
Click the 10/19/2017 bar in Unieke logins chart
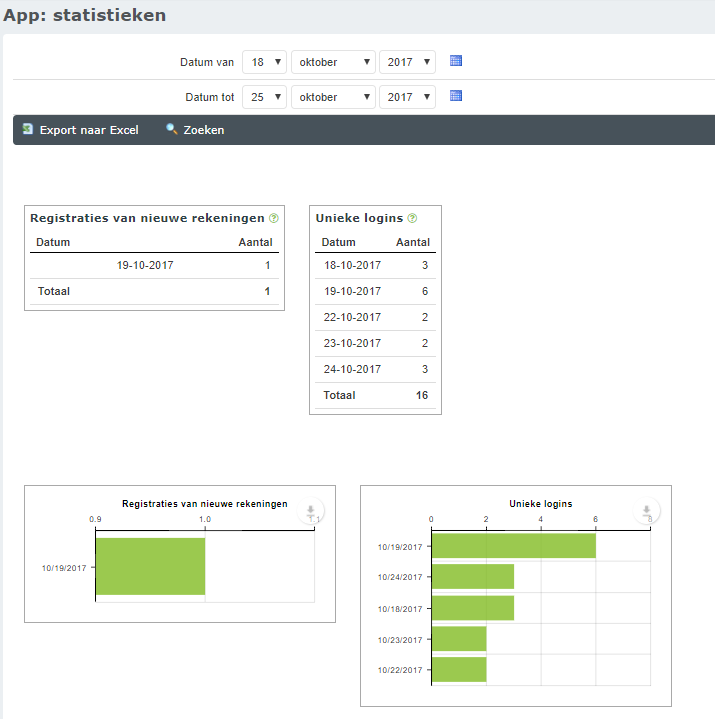[514, 546]
